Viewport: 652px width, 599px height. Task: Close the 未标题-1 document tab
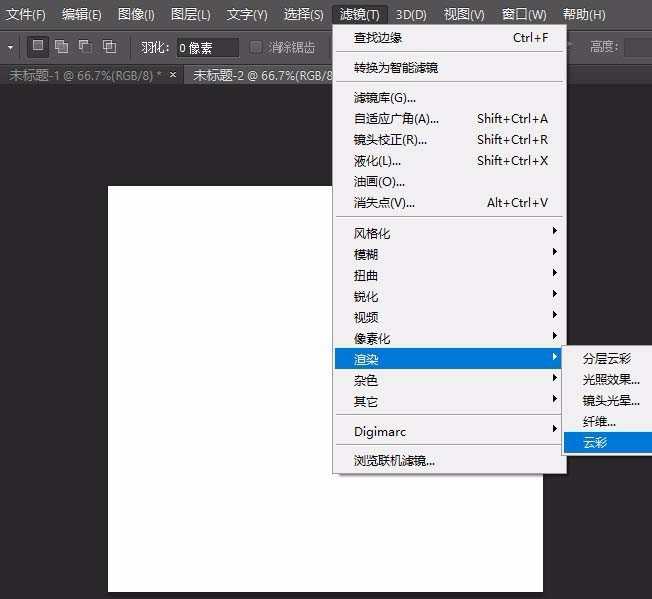(173, 75)
